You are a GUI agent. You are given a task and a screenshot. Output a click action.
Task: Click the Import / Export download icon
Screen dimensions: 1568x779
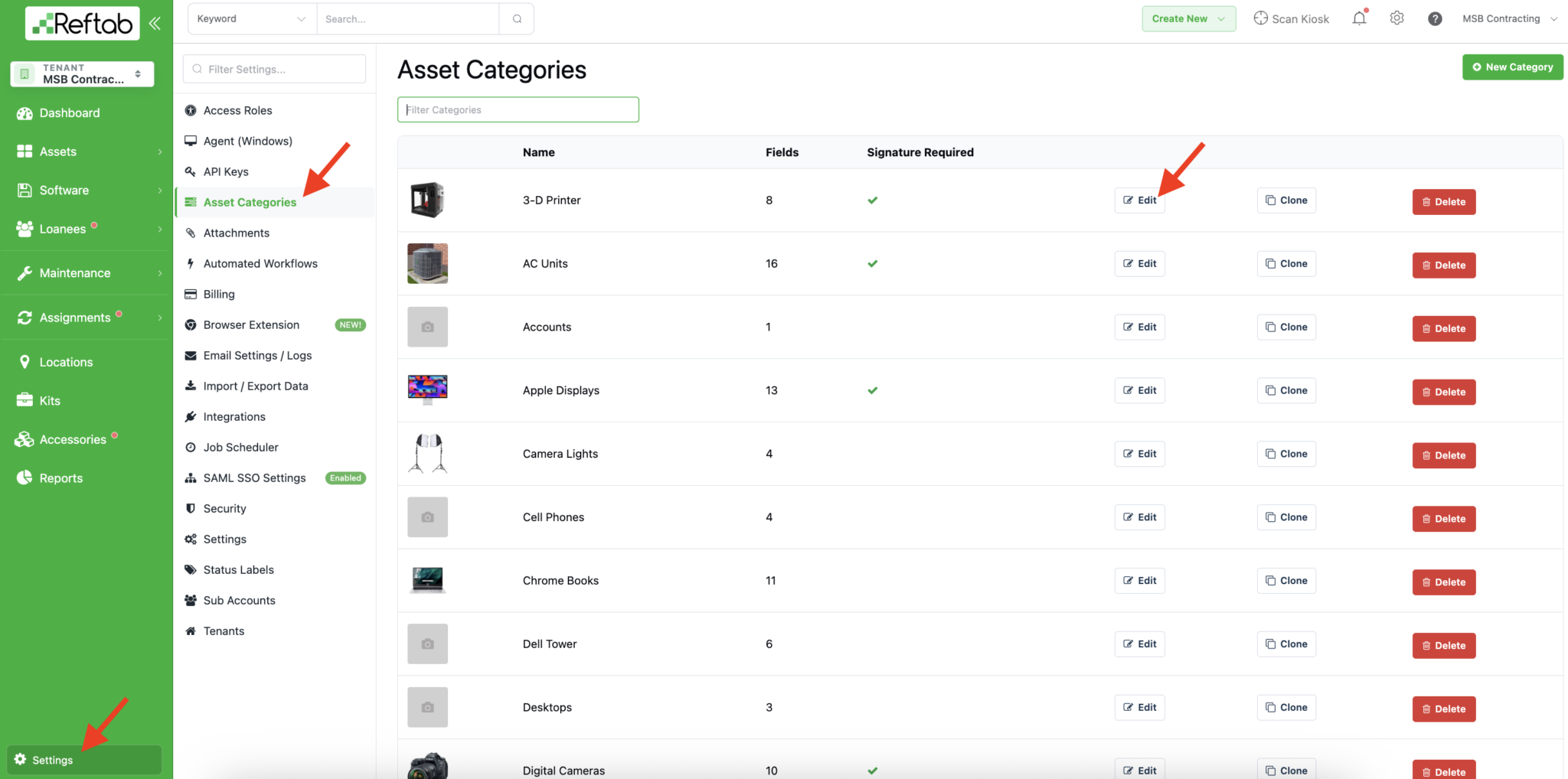coord(191,386)
